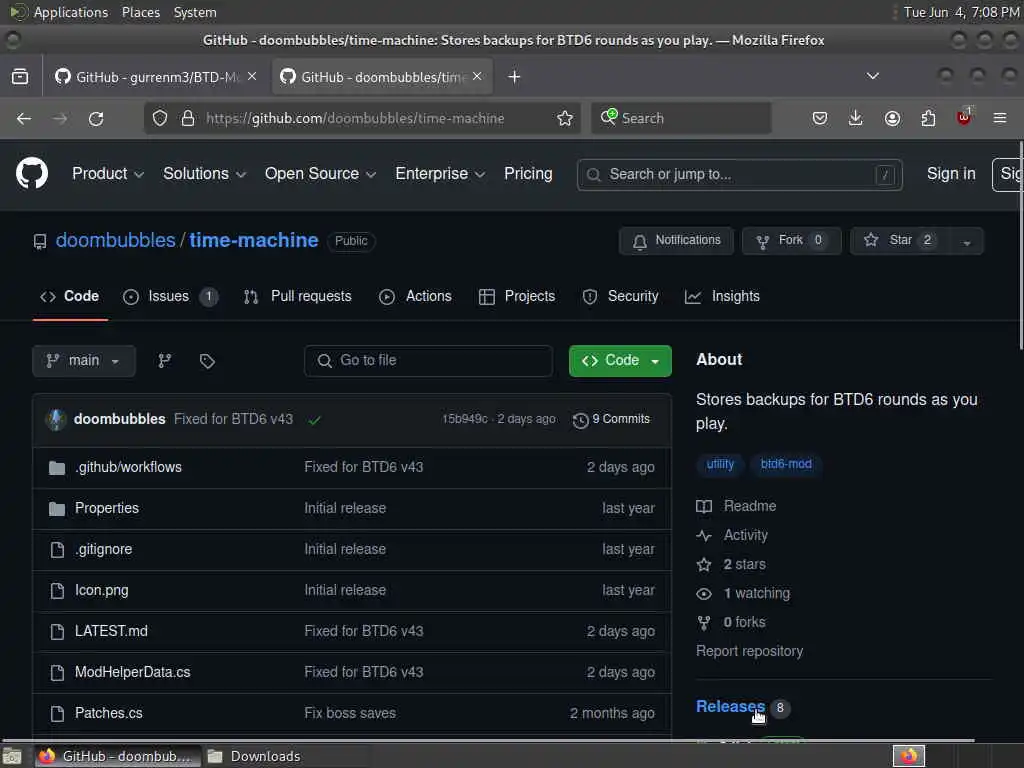Open the tracking protection shield icon
Image resolution: width=1024 pixels, height=768 pixels.
(x=160, y=118)
